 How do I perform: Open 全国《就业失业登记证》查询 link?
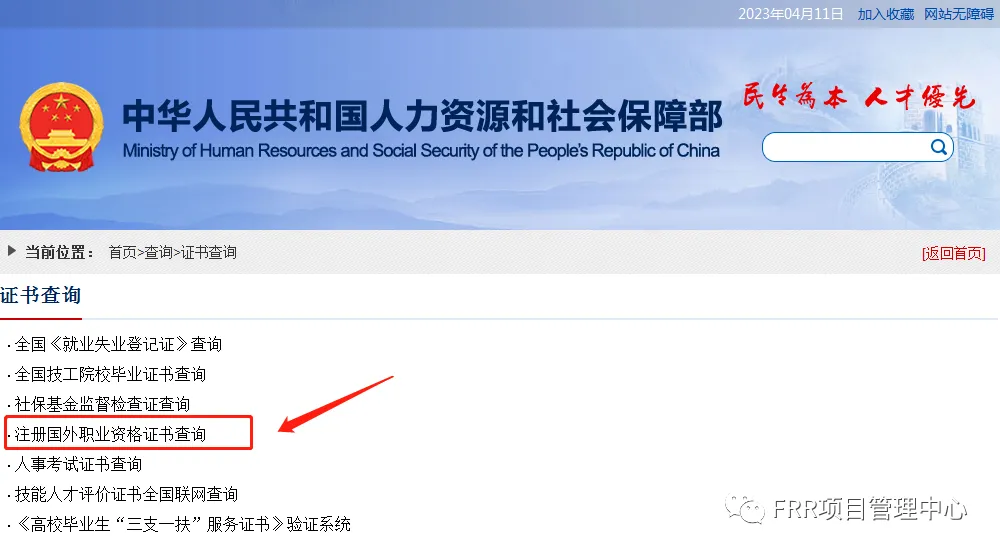118,344
